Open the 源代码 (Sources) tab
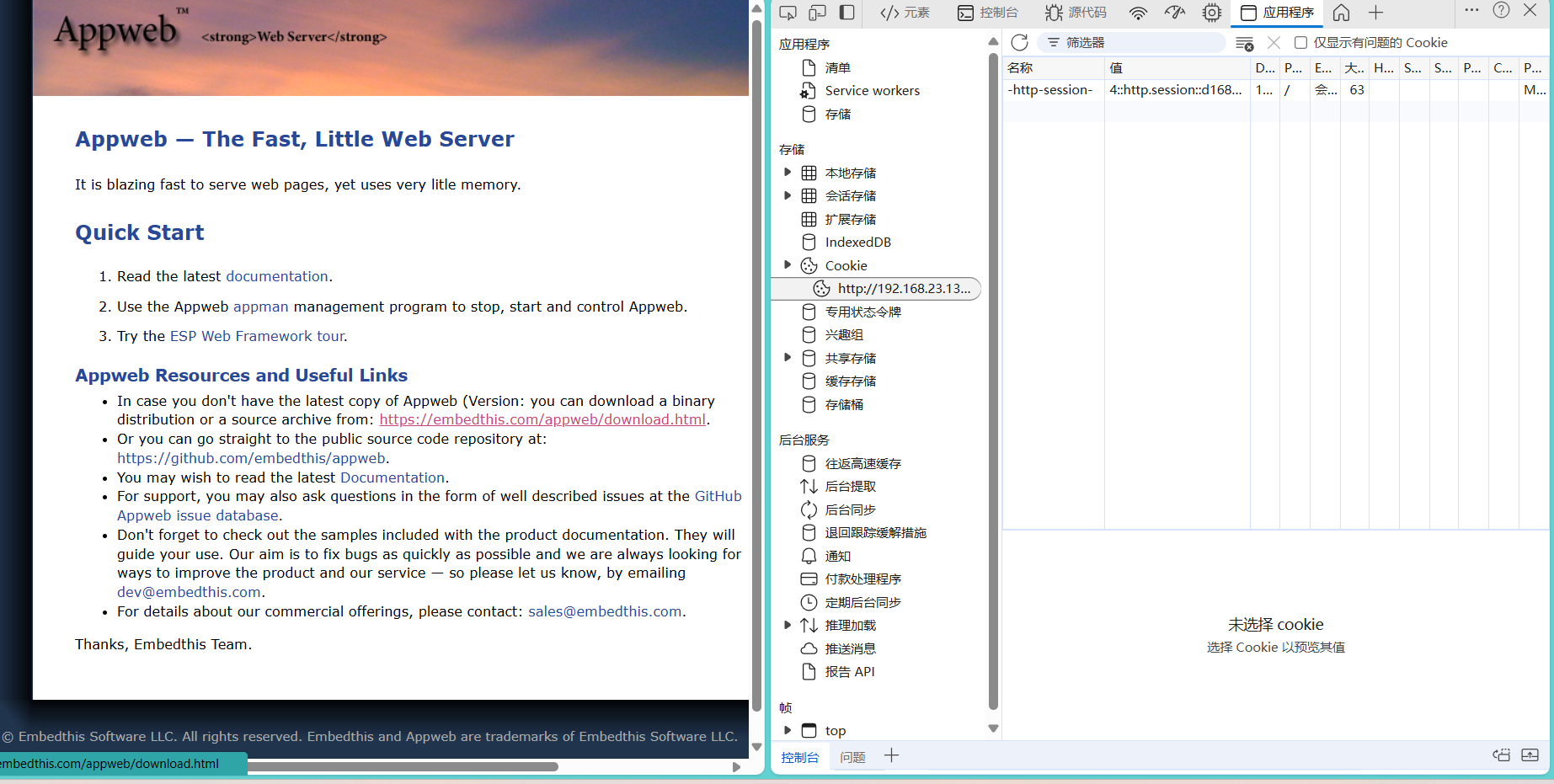This screenshot has height=784, width=1554. coord(1076,13)
